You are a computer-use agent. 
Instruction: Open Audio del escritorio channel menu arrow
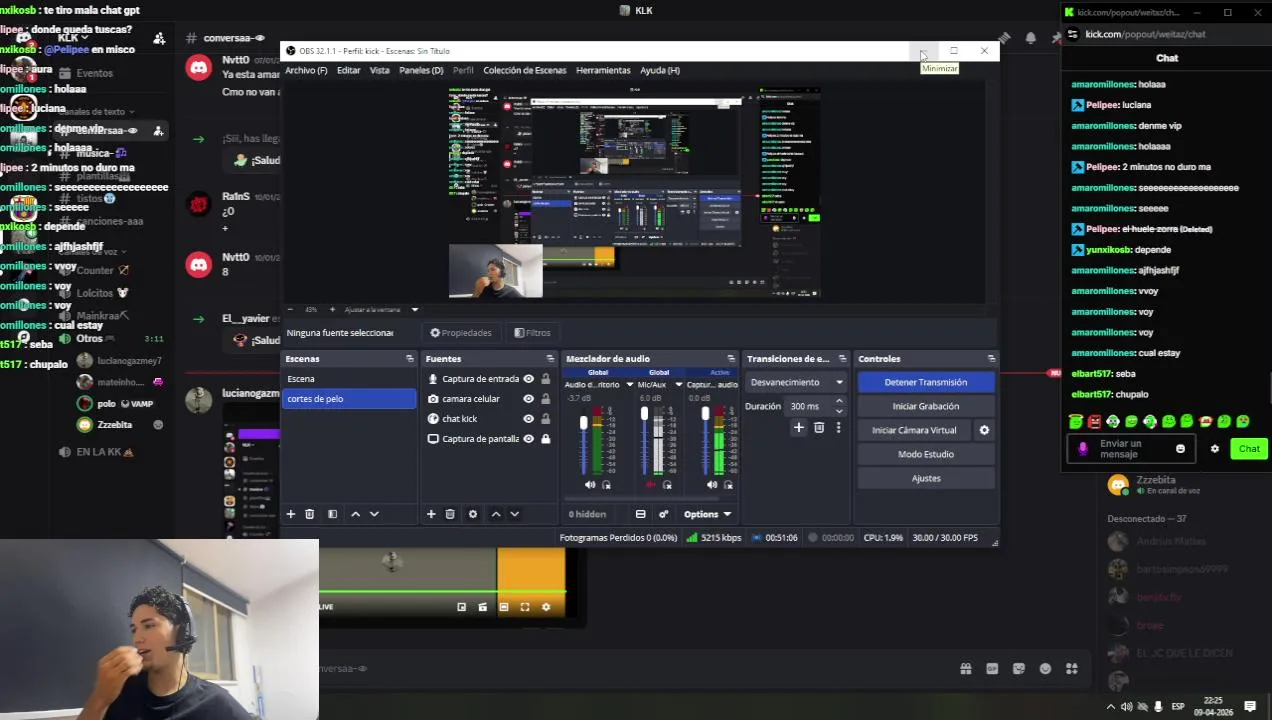(x=629, y=385)
